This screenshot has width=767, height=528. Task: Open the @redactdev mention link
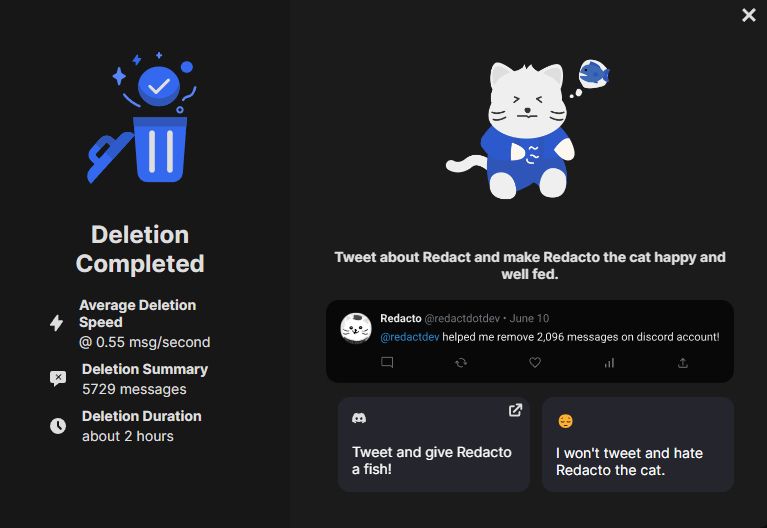[x=410, y=337]
